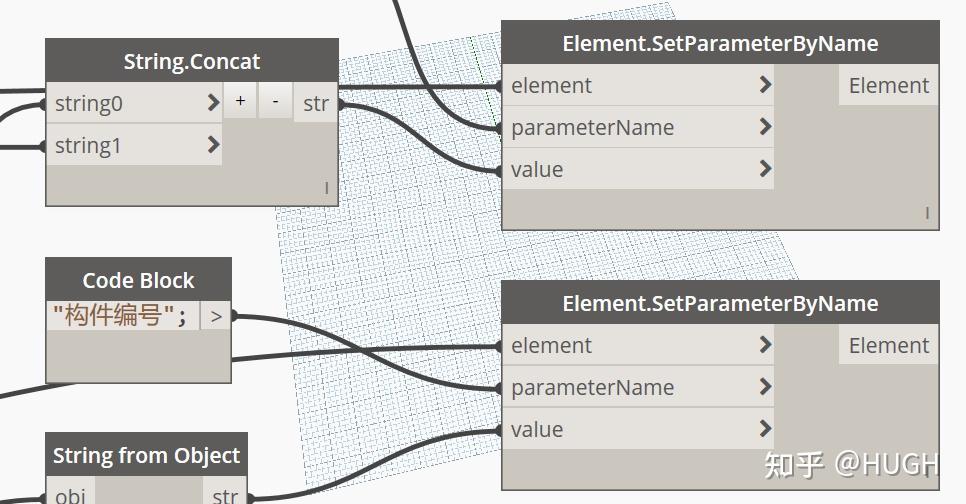
Task: Select the upper Element.SetParameterByName node title
Action: pyautogui.click(x=720, y=44)
